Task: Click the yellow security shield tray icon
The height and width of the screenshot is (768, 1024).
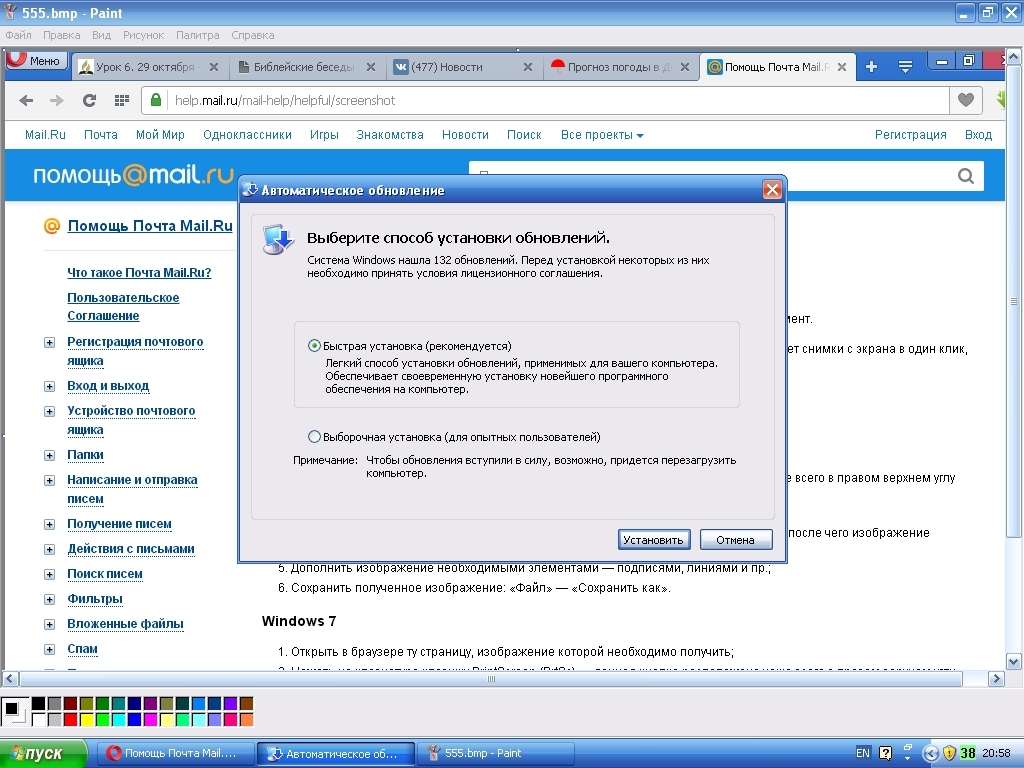Action: tap(950, 753)
